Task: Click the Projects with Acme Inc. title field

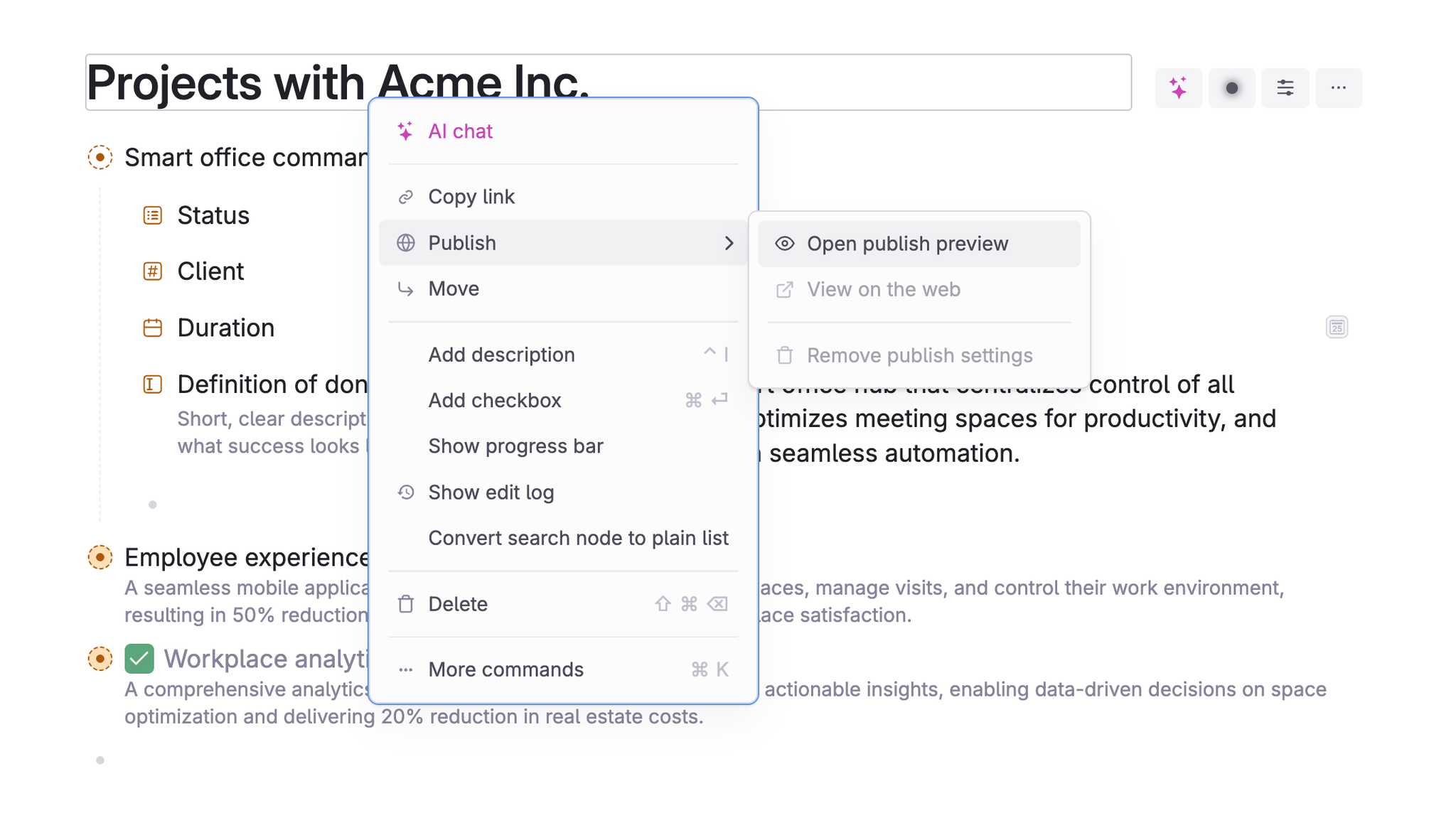Action: click(x=609, y=82)
